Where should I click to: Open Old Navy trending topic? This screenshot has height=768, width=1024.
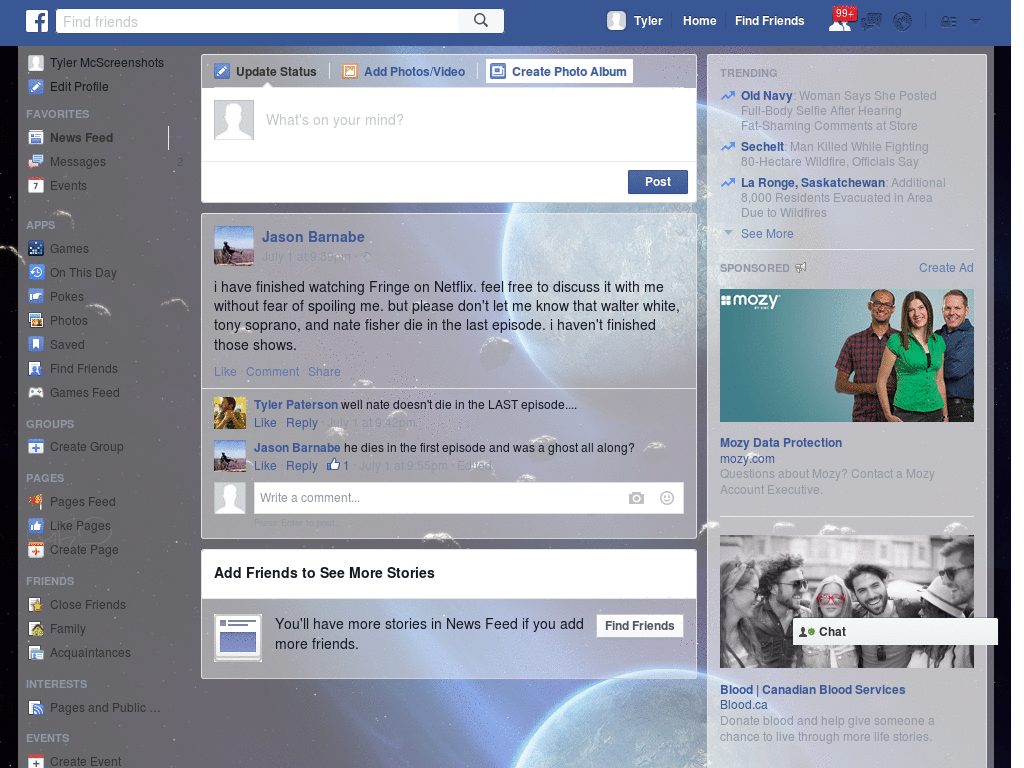point(766,96)
